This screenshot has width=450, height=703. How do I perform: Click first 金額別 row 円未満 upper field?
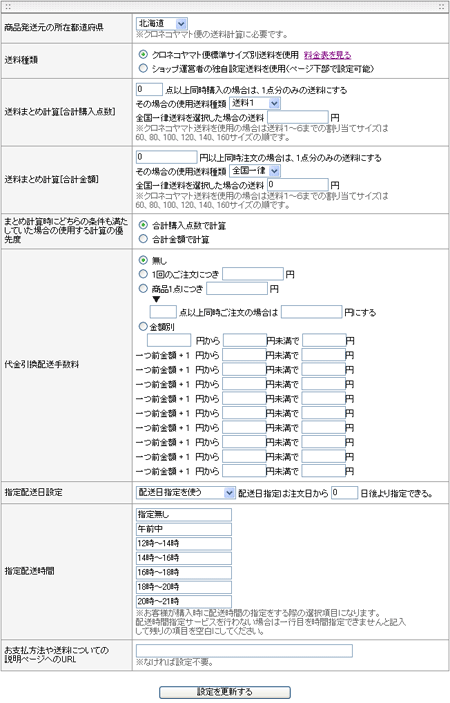[245, 340]
